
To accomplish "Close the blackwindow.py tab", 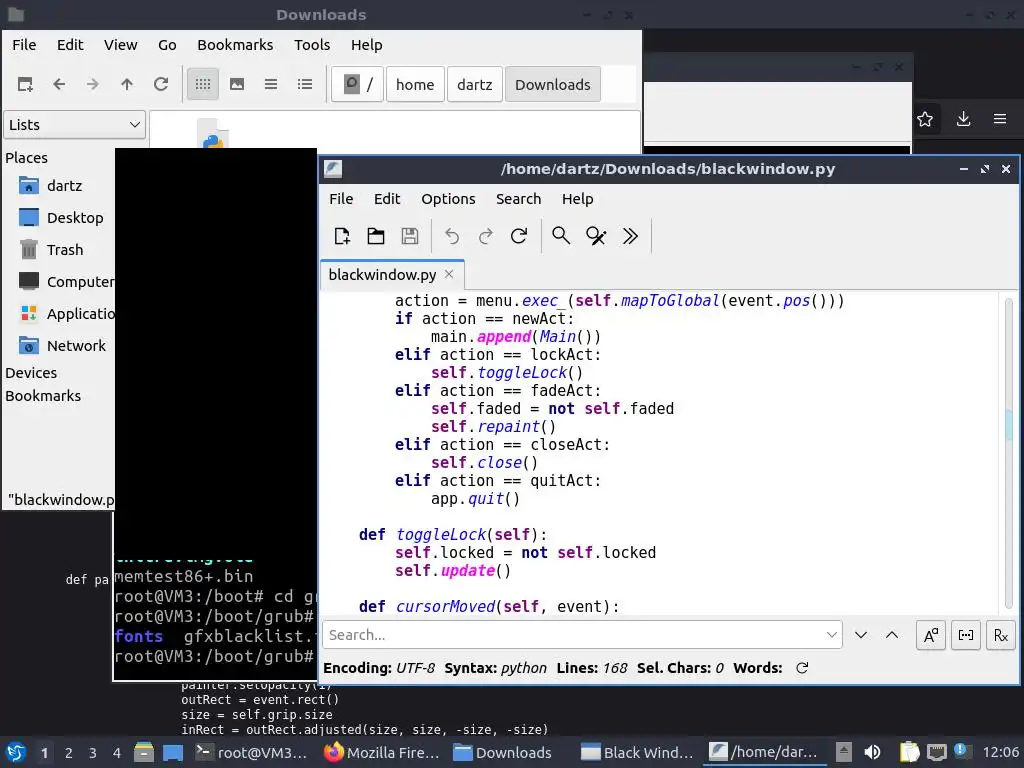I will coord(449,274).
